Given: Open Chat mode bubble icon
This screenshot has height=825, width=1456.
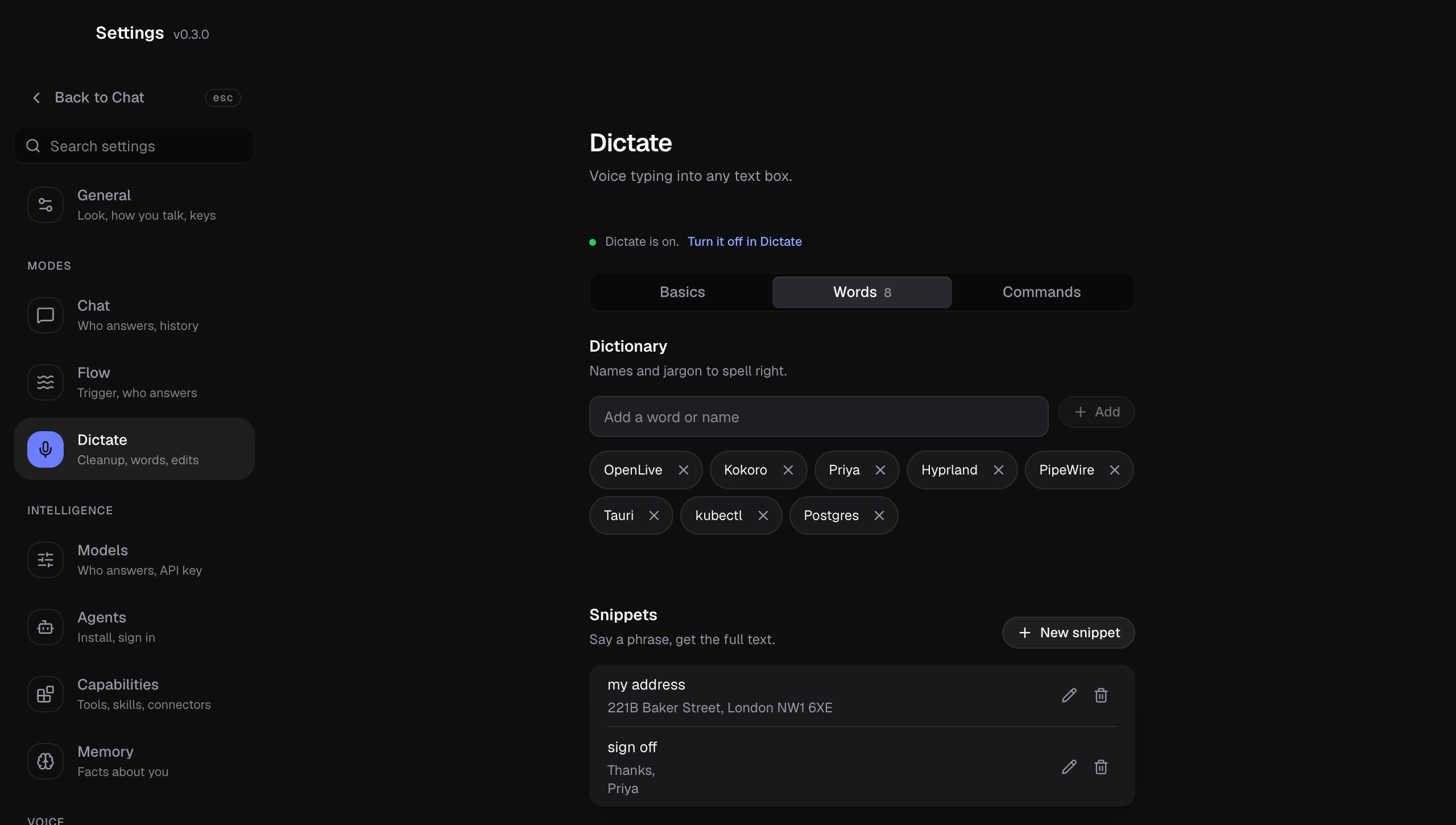Looking at the screenshot, I should pos(45,315).
